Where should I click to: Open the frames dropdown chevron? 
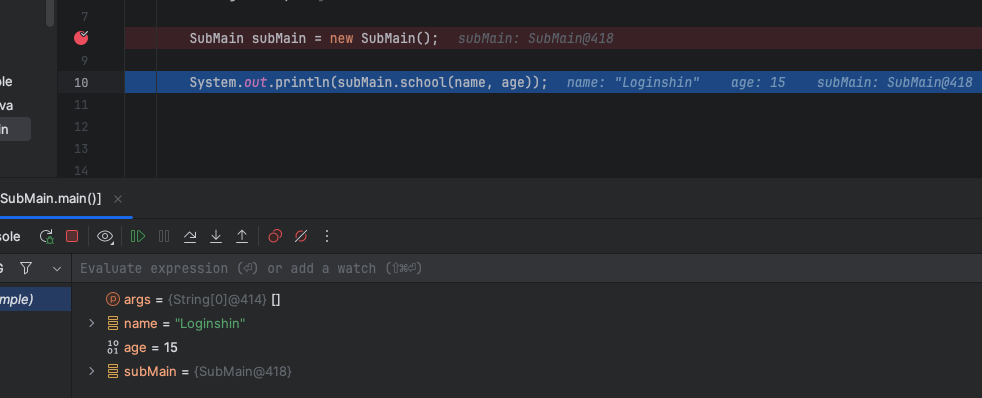[x=57, y=269]
